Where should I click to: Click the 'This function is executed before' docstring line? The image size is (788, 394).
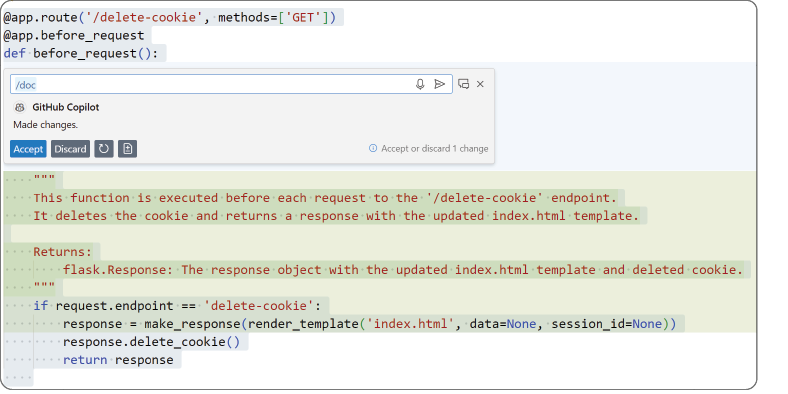pyautogui.click(x=325, y=198)
